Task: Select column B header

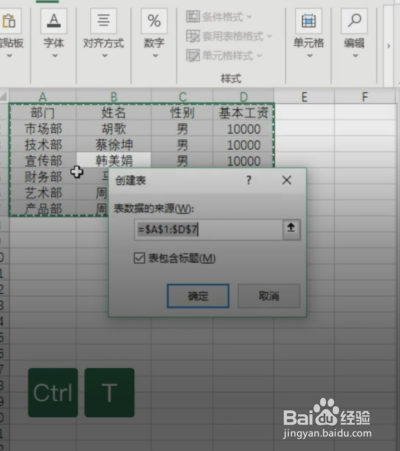Action: [114, 97]
